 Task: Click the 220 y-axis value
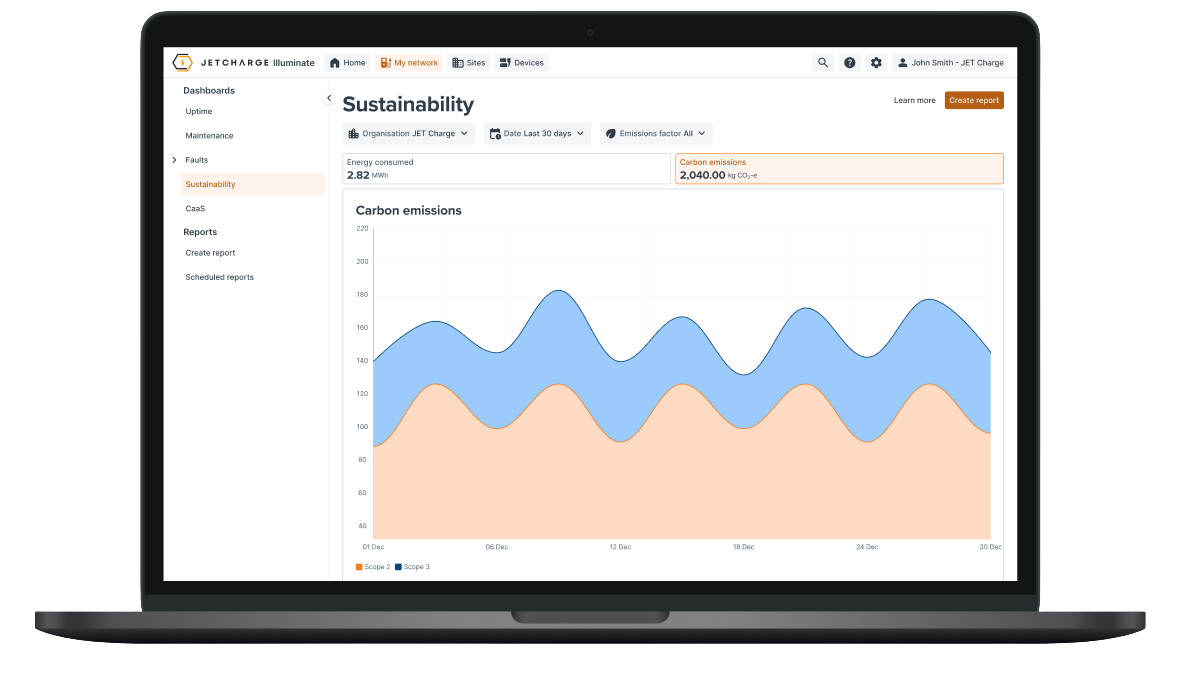pos(362,228)
